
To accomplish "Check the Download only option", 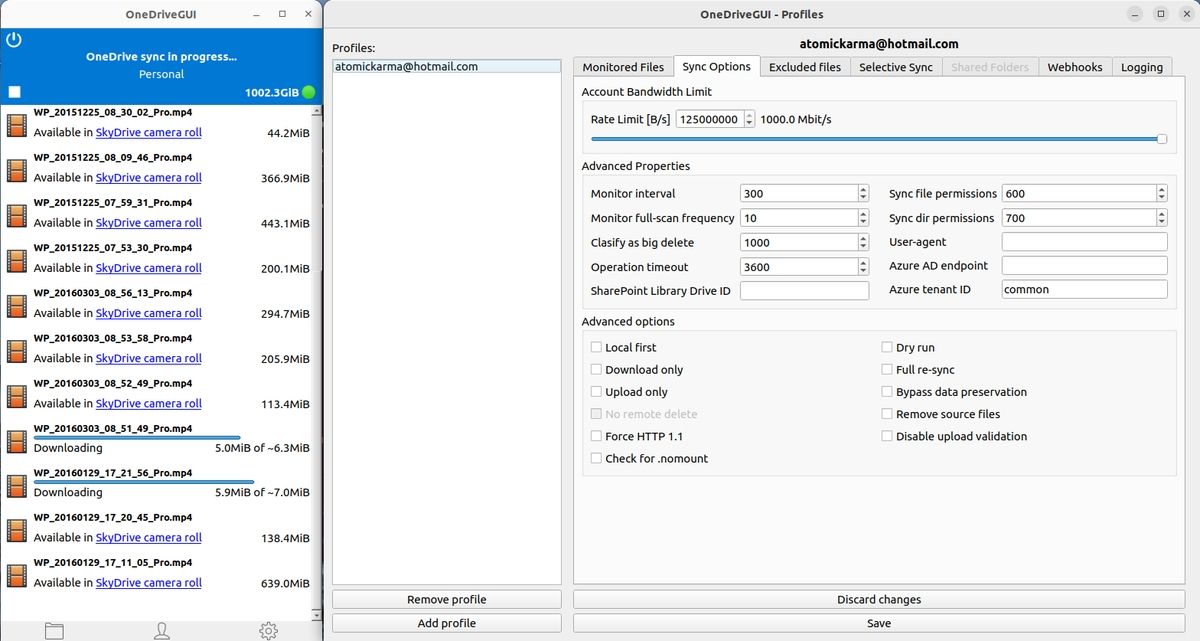I will pyautogui.click(x=596, y=369).
